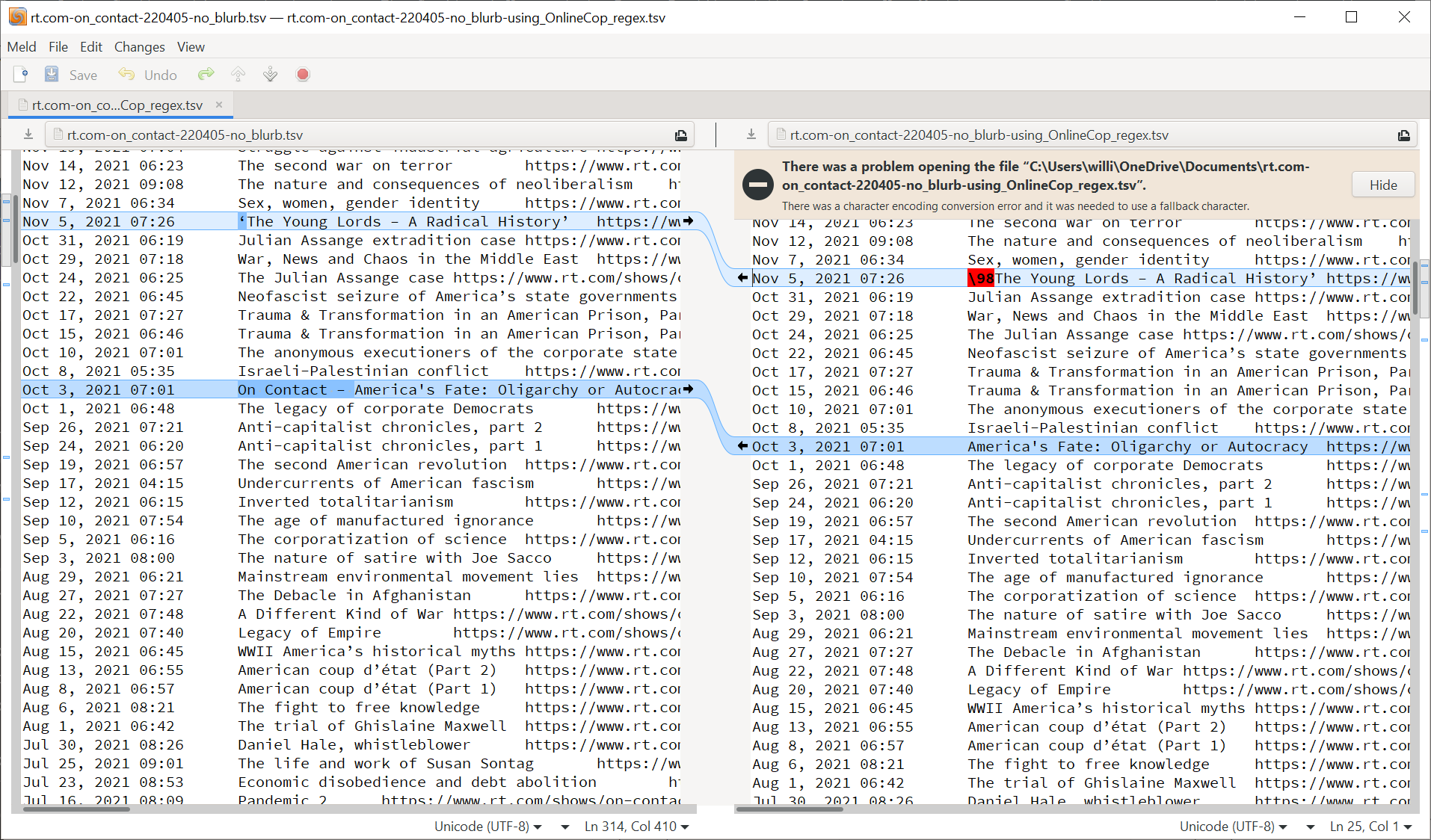Screen dimensions: 1431x840
Task: Click the right change overview map bar
Action: [x=1424, y=478]
